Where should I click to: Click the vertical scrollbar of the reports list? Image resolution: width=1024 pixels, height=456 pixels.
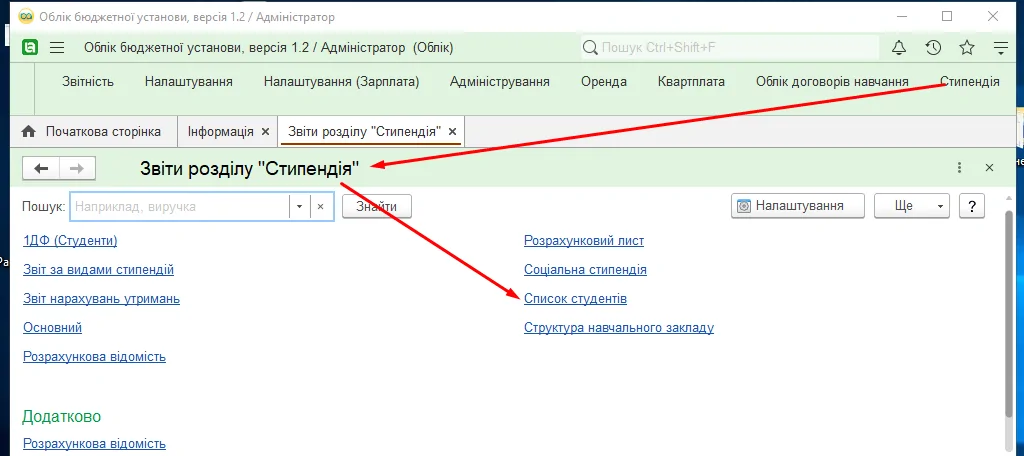coord(1009,314)
